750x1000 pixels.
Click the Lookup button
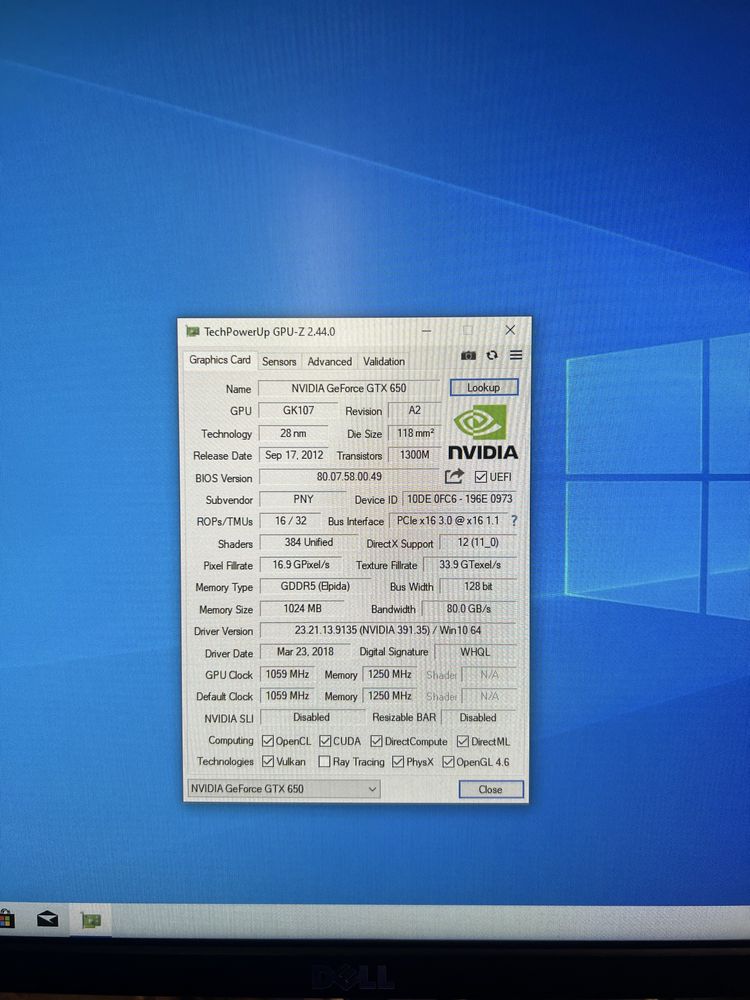point(483,387)
